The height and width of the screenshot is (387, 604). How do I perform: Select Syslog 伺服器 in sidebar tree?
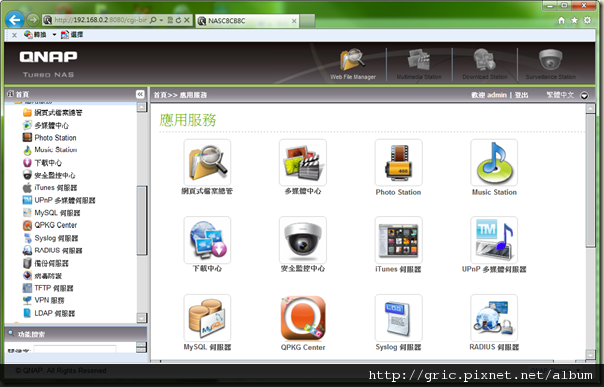[50, 238]
